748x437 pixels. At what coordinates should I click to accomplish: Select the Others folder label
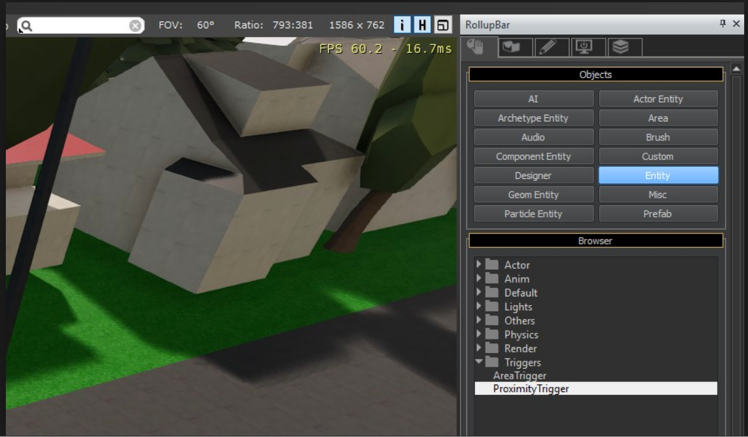click(519, 321)
